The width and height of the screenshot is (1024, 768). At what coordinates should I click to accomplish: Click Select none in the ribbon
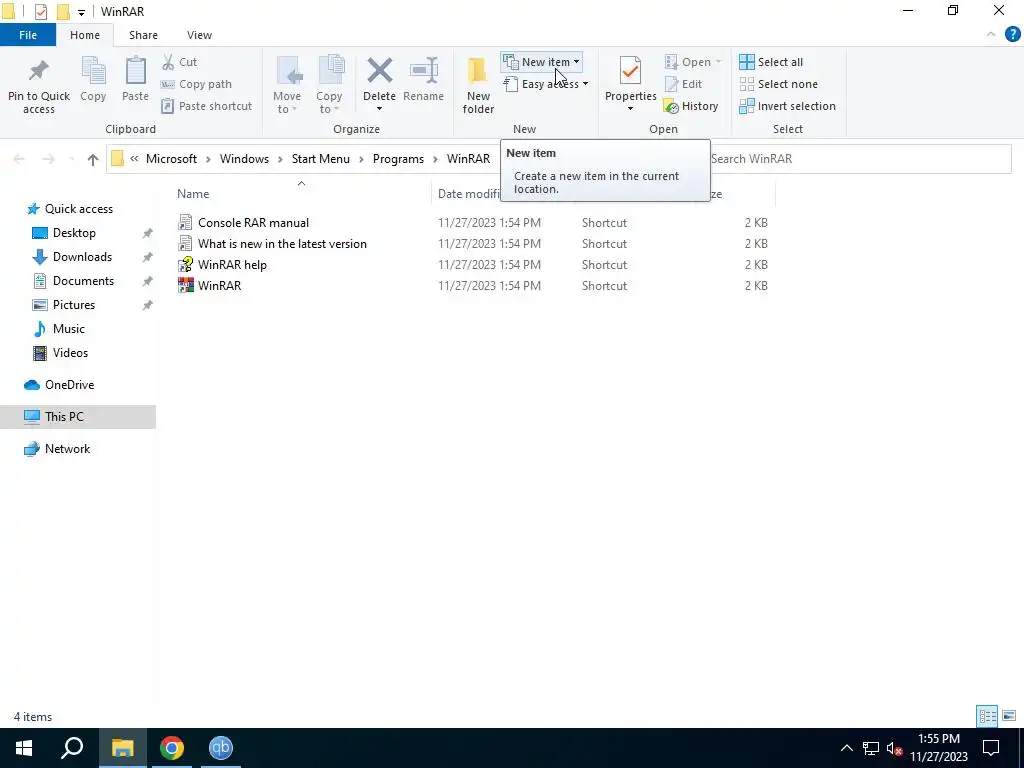coord(778,84)
